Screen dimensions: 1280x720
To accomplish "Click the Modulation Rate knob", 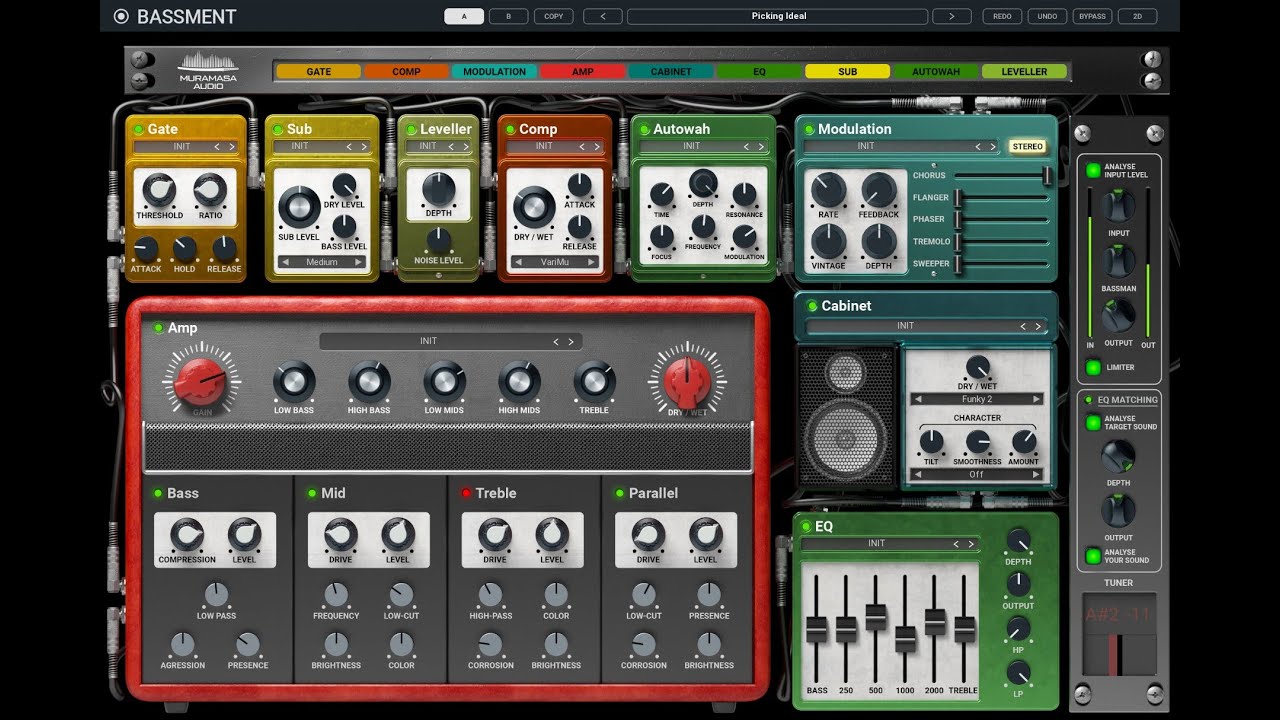I will click(x=828, y=190).
